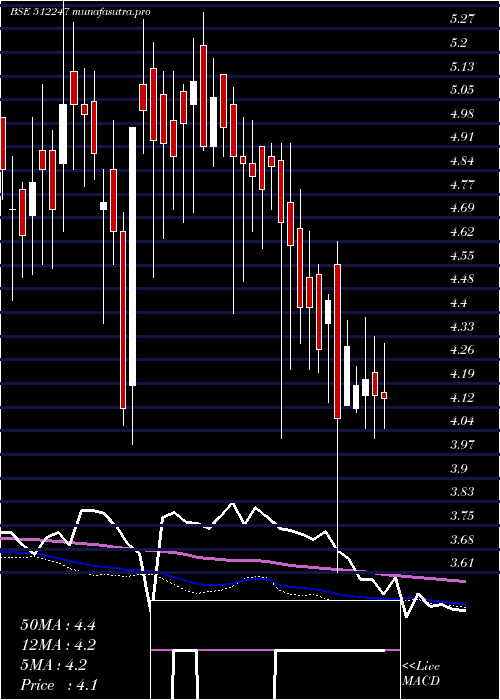The image size is (500, 700).
Task: Click the 5.27 price axis label
Action: click(462, 19)
